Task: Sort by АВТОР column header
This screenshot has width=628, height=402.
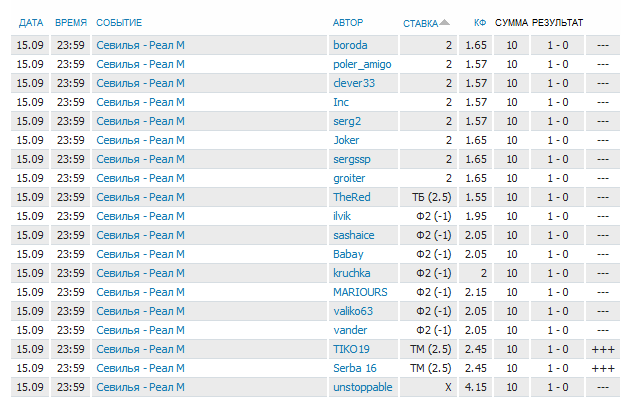Action: (348, 23)
